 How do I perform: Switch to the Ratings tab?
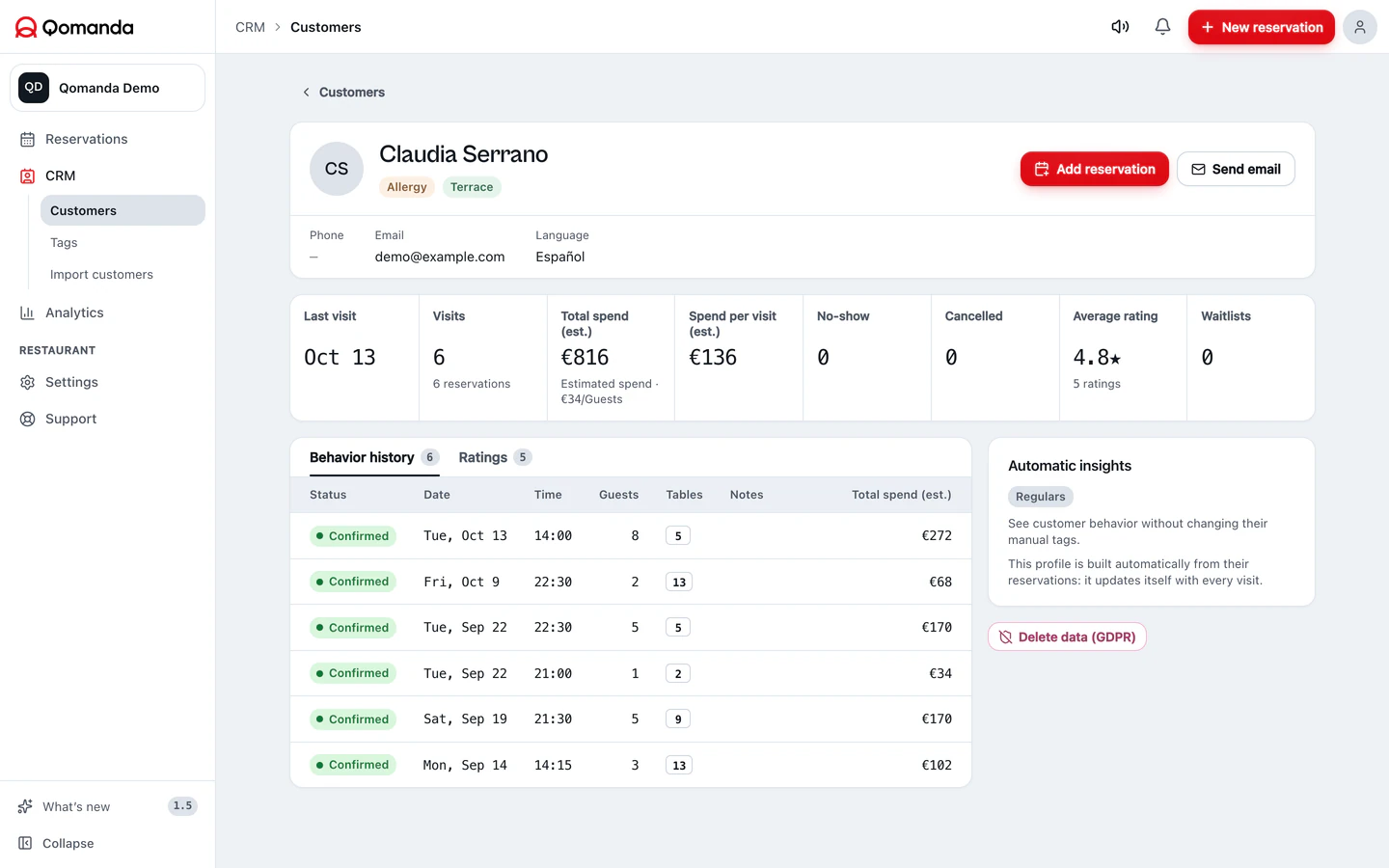(495, 457)
